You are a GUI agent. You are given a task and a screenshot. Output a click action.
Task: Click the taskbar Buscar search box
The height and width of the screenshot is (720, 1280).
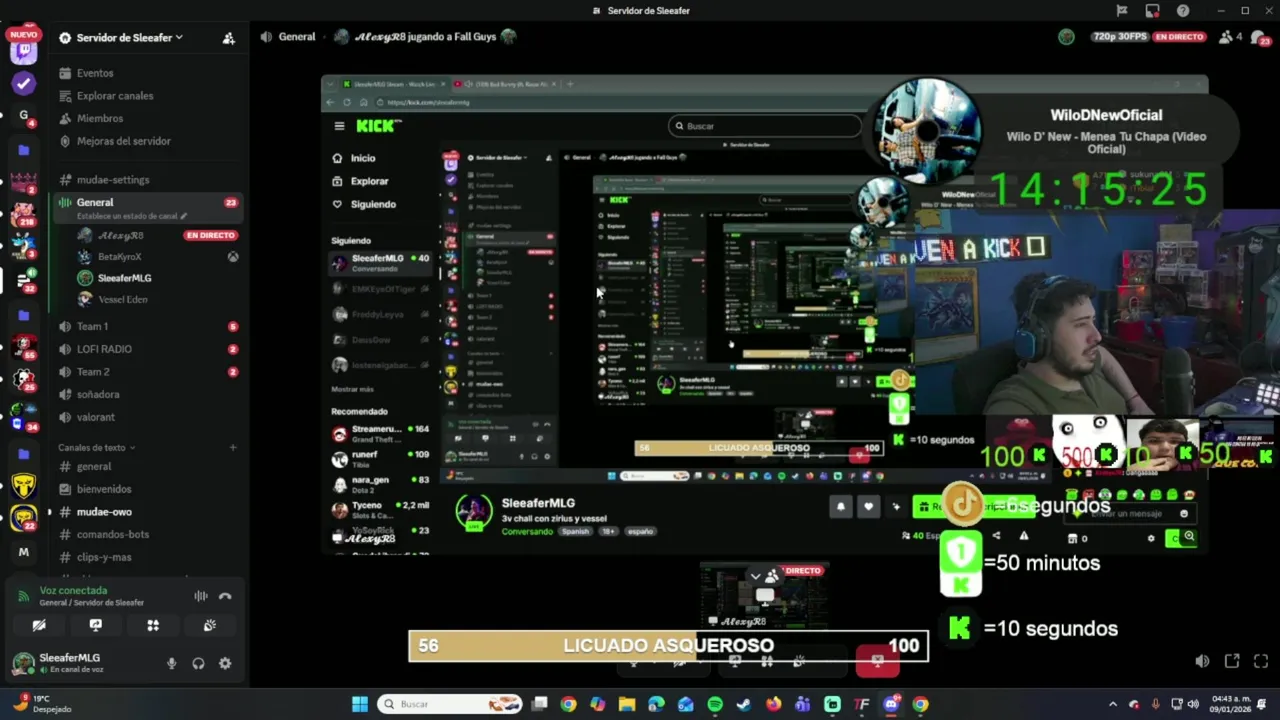click(x=450, y=704)
